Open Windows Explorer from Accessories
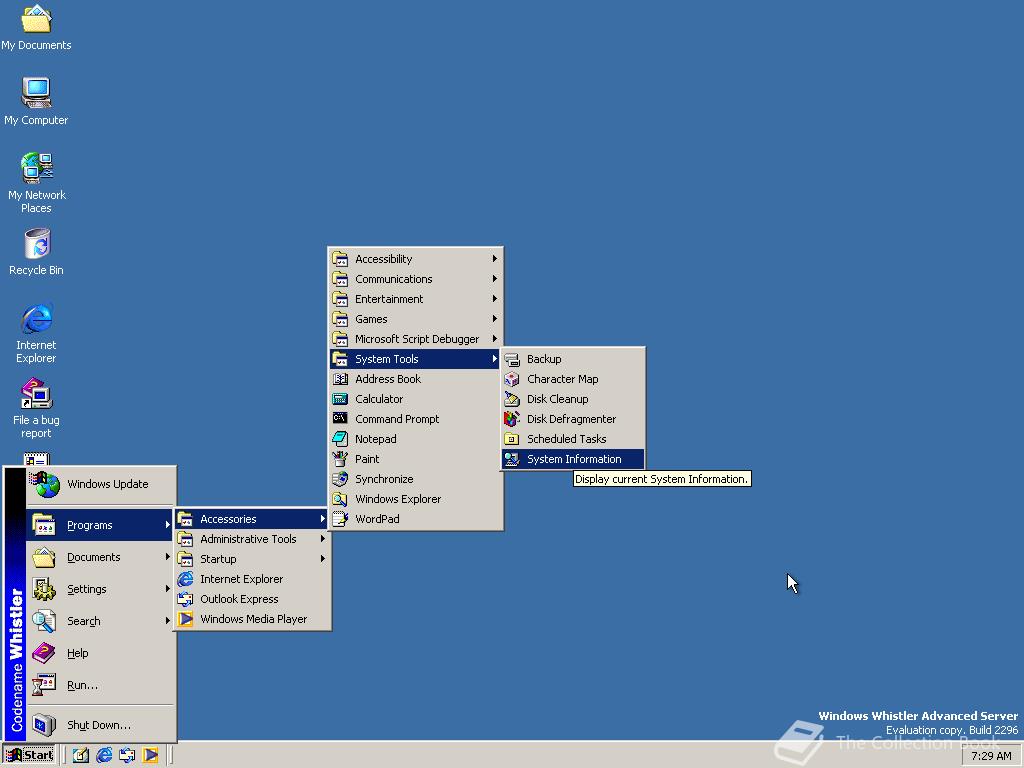 [x=416, y=499]
